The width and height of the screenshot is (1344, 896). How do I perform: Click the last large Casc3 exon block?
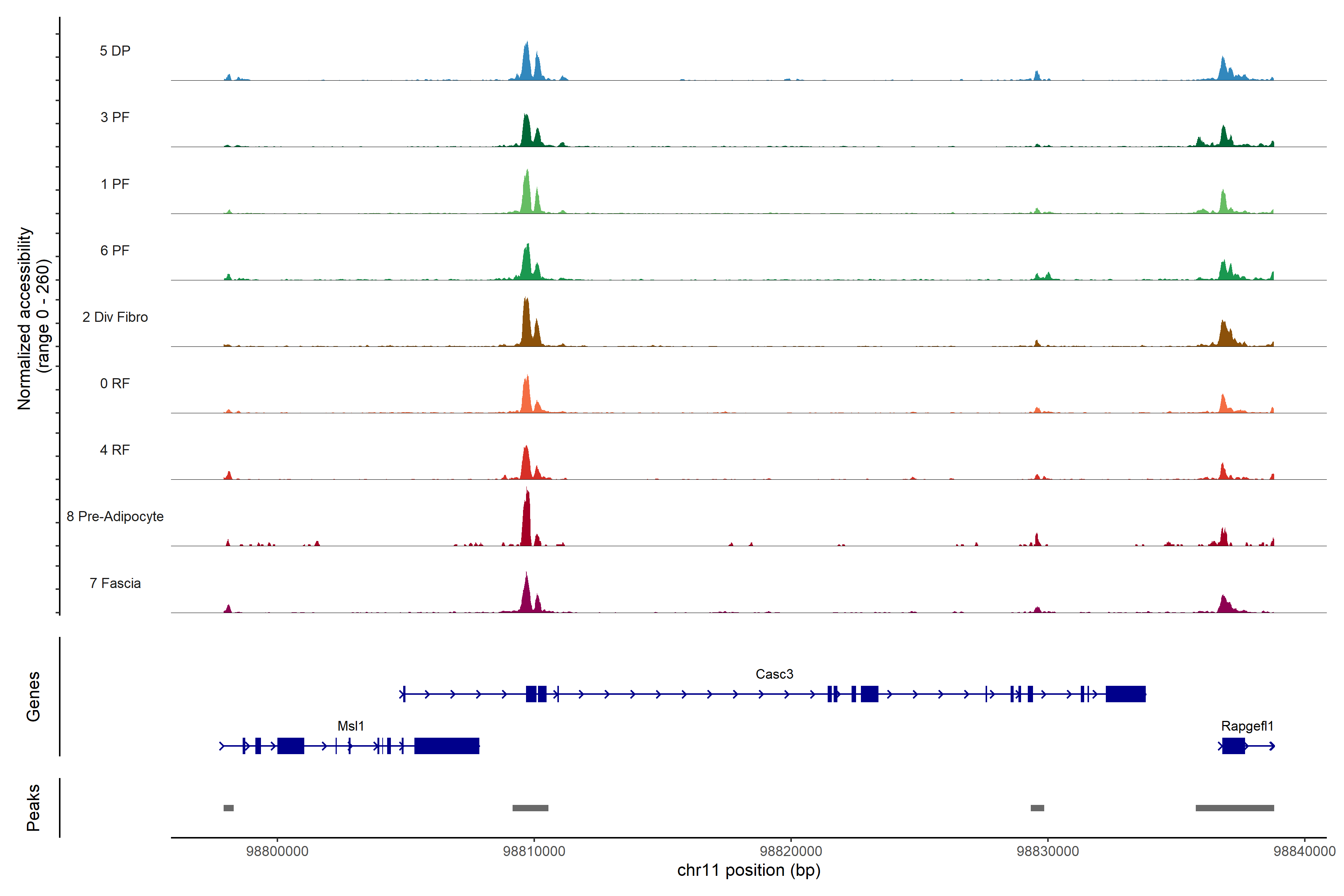(x=1125, y=694)
